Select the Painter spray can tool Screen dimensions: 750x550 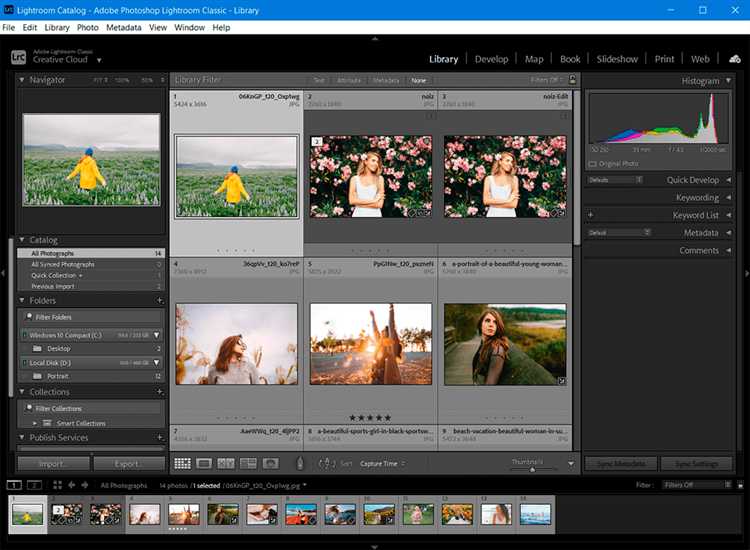tap(300, 463)
